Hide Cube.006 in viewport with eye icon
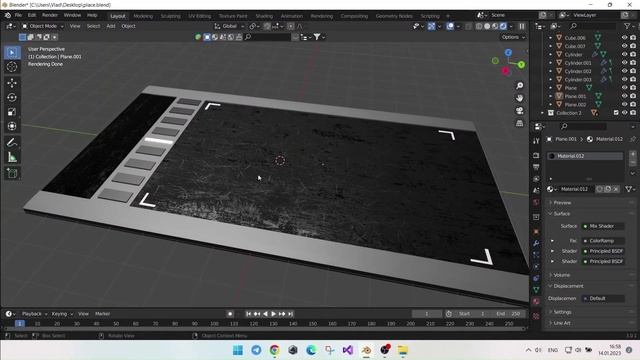This screenshot has width=640, height=360. coord(624,38)
